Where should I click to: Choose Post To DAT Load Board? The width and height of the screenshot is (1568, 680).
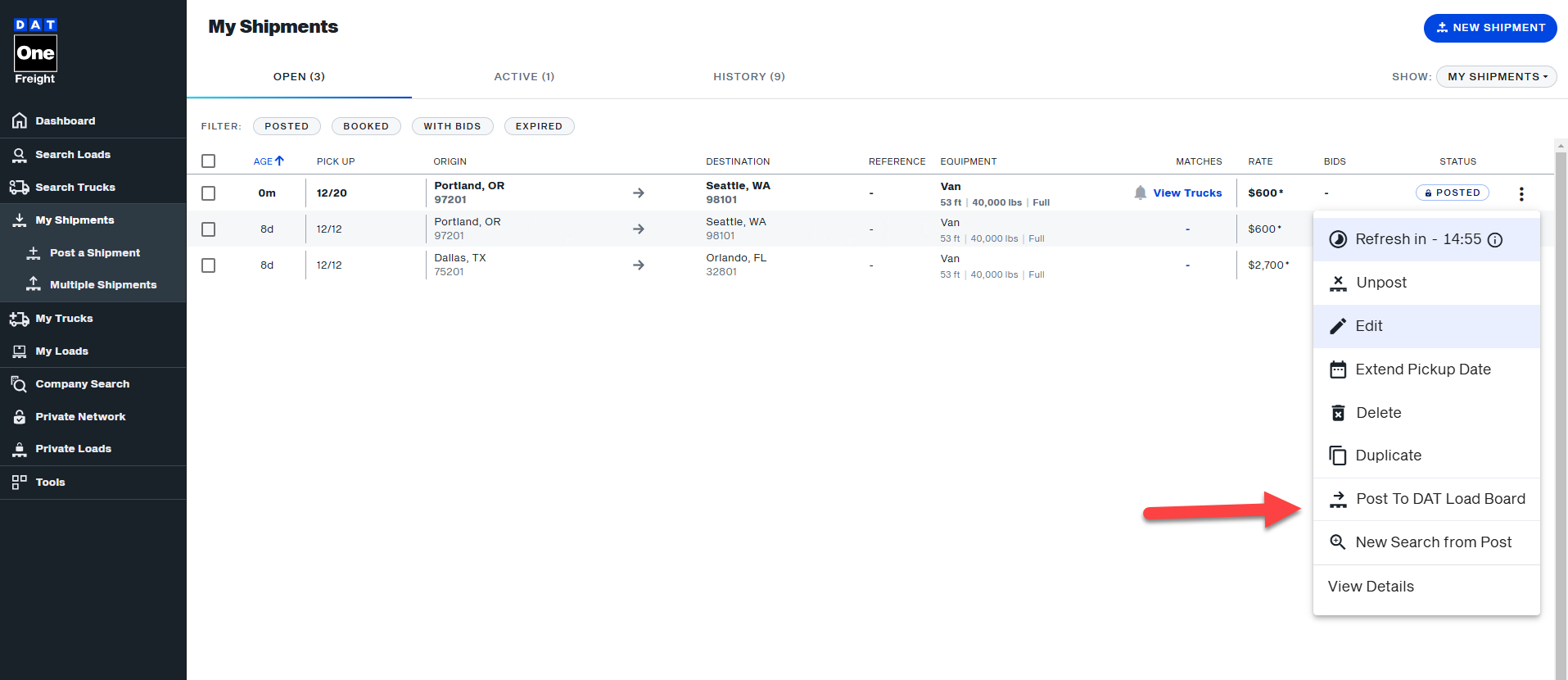coord(1426,499)
